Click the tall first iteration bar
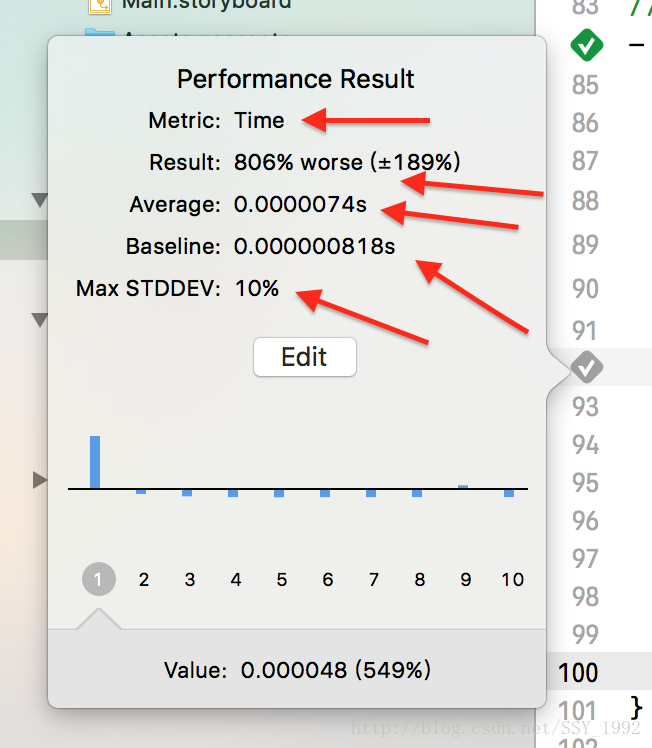The image size is (652, 748). point(95,462)
